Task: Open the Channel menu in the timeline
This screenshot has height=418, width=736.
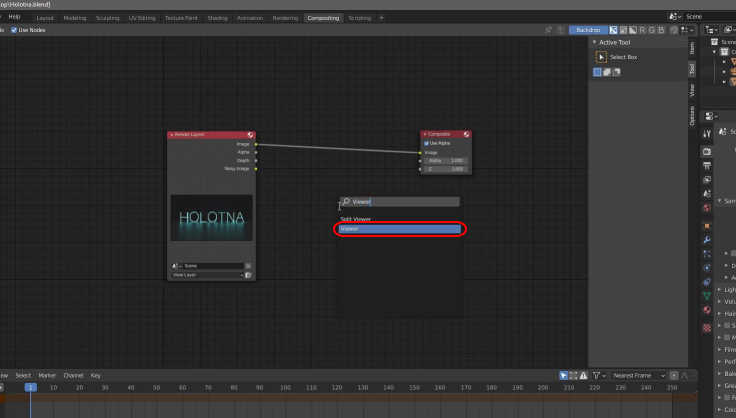Action: pos(73,376)
